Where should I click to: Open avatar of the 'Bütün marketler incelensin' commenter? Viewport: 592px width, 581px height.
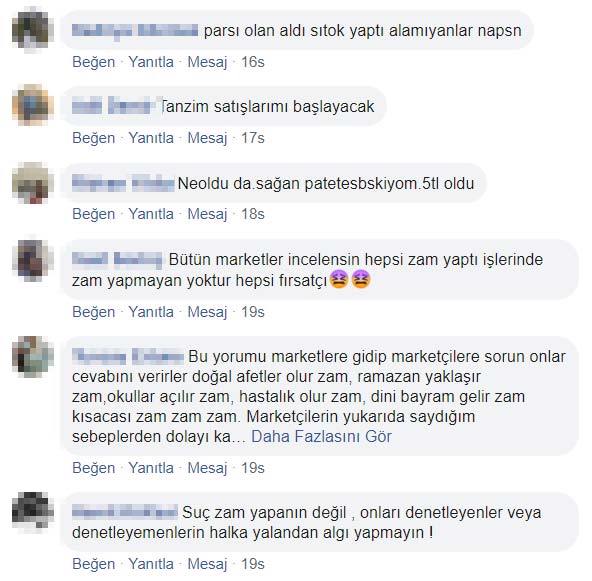(x=32, y=260)
